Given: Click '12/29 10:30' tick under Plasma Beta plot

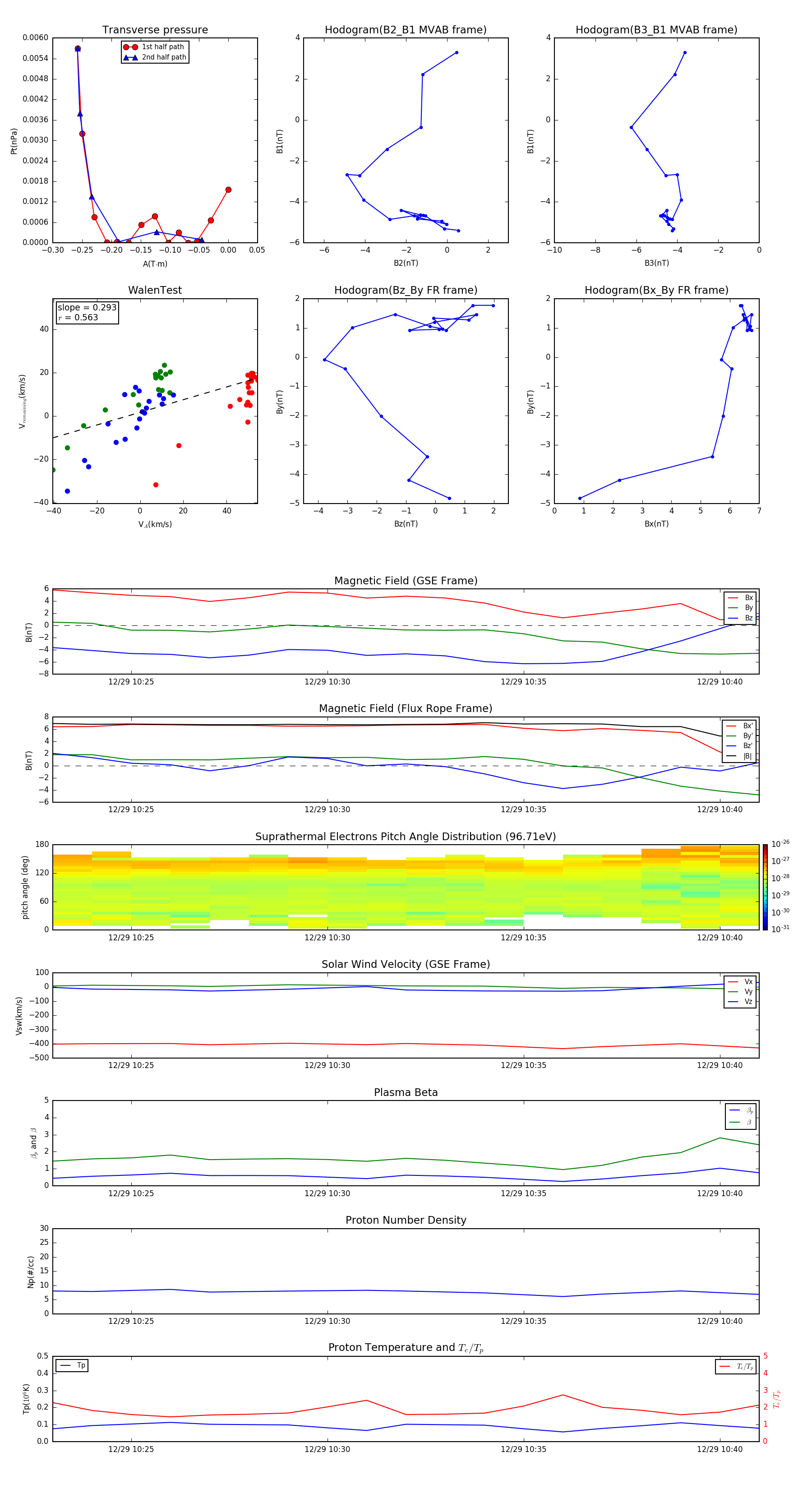Looking at the screenshot, I should tap(327, 1193).
